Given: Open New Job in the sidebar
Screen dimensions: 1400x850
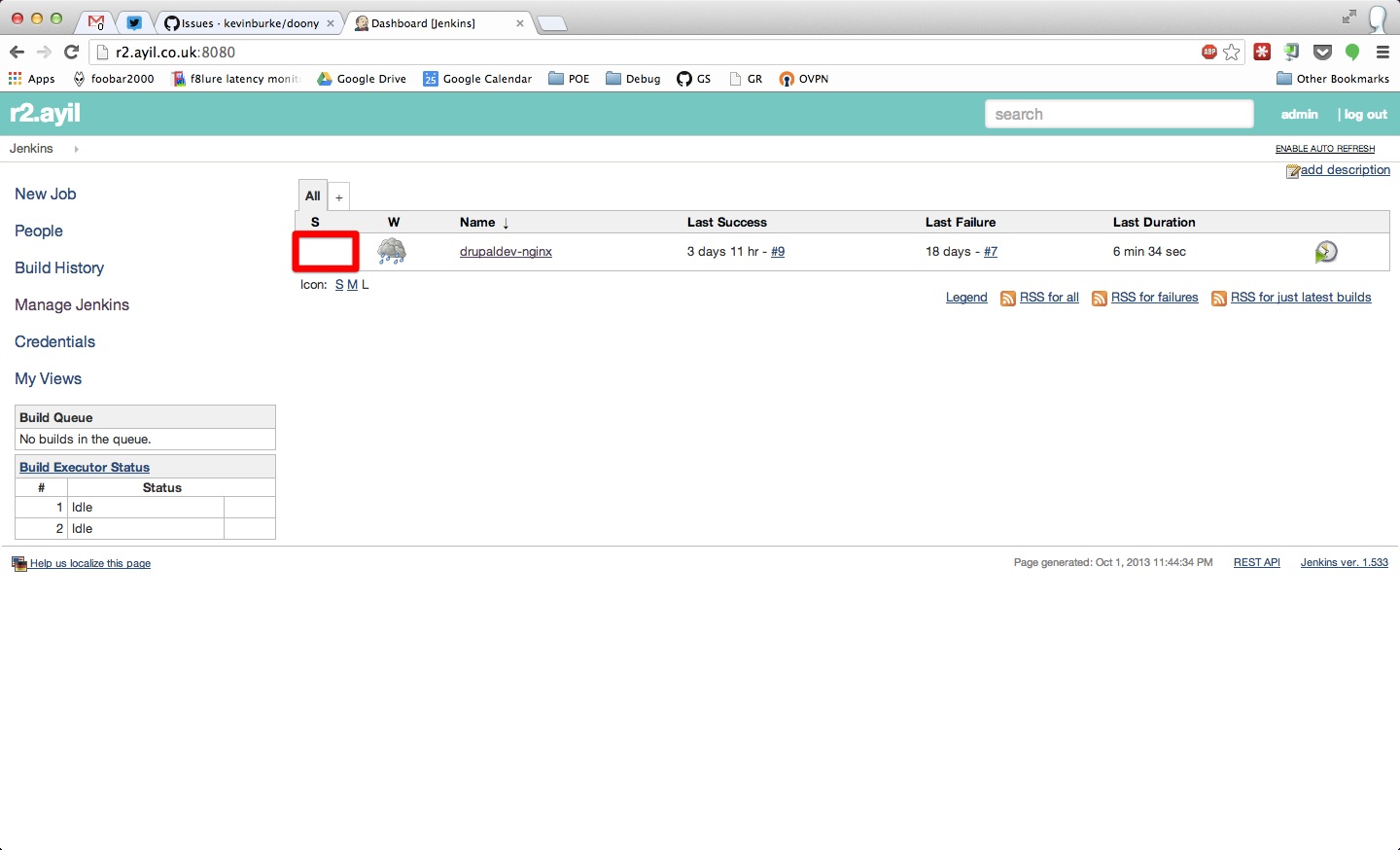Looking at the screenshot, I should pos(46,195).
